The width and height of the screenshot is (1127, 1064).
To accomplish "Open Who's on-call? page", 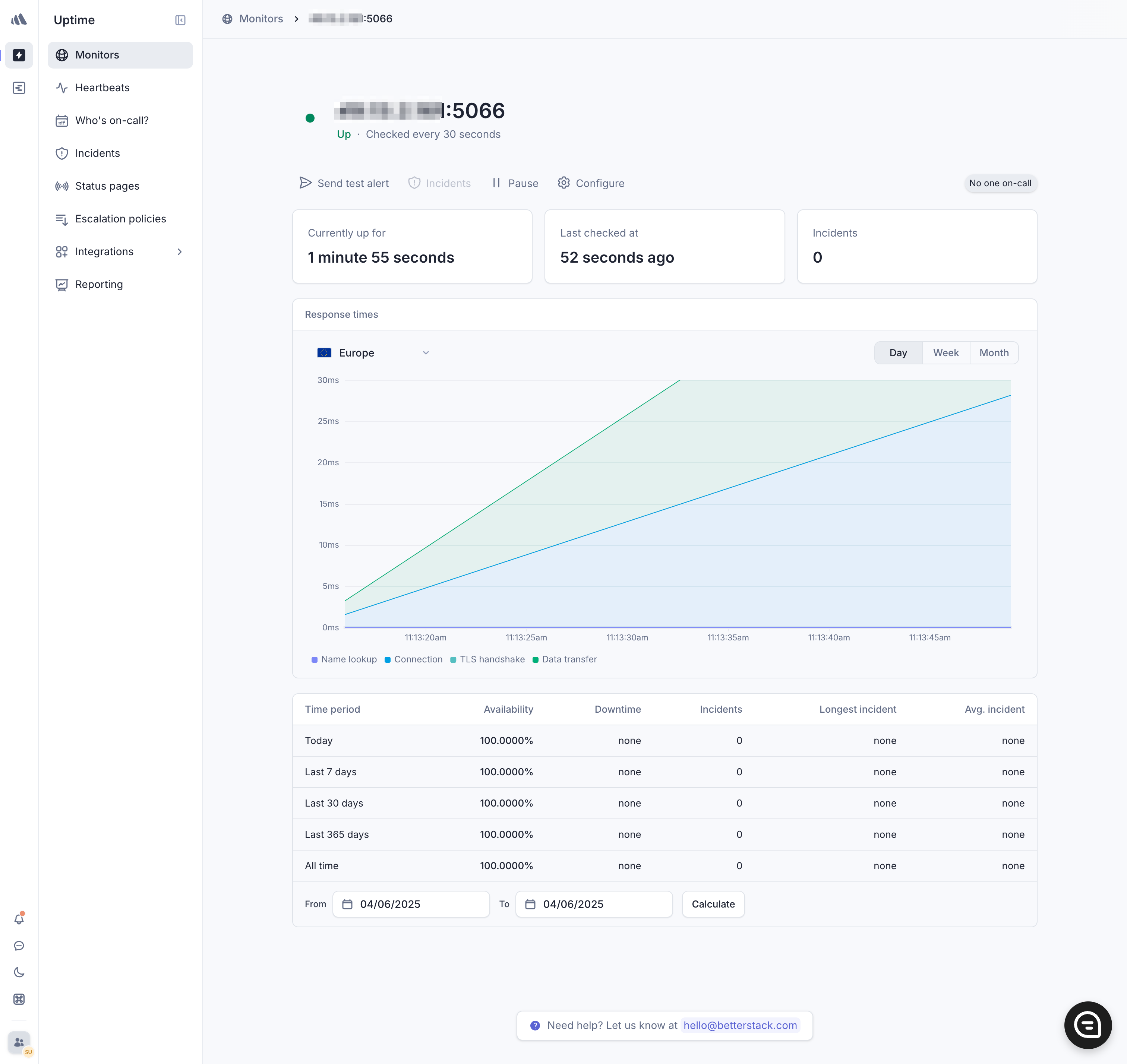I will pyautogui.click(x=120, y=120).
